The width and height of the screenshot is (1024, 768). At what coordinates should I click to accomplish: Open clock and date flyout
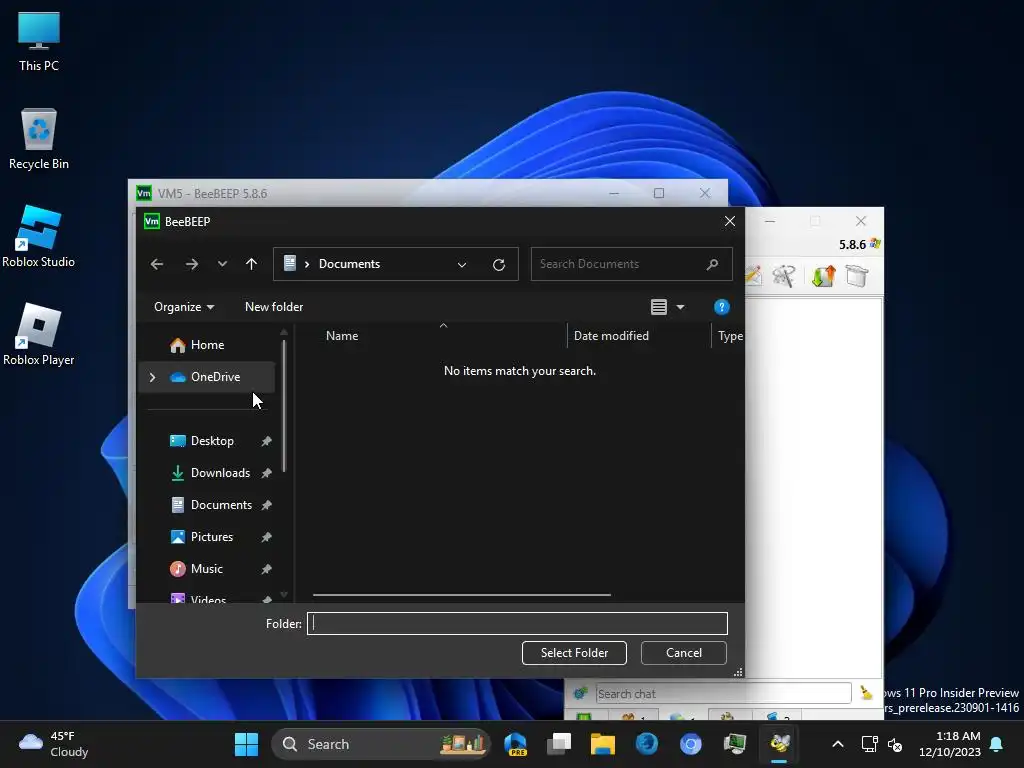point(950,744)
